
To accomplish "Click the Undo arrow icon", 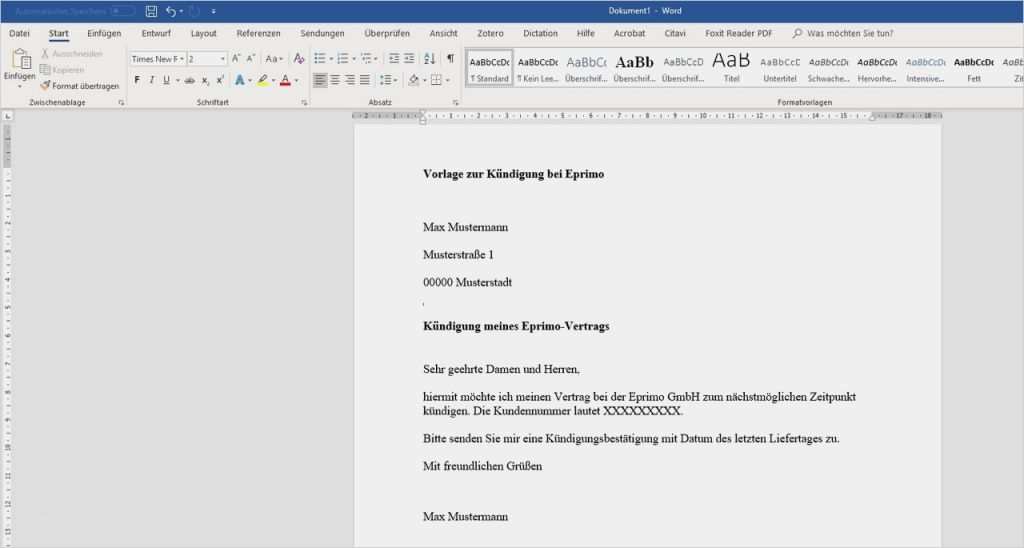I will coord(171,11).
